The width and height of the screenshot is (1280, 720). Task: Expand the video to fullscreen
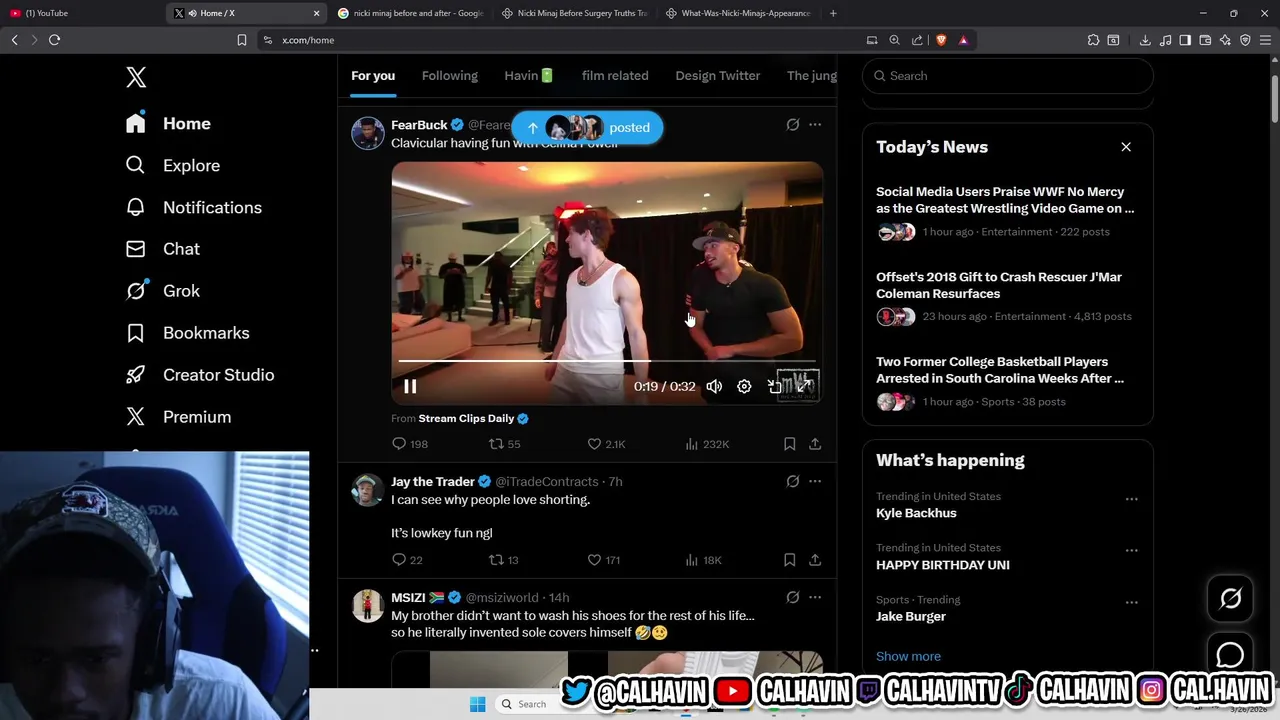[x=804, y=386]
